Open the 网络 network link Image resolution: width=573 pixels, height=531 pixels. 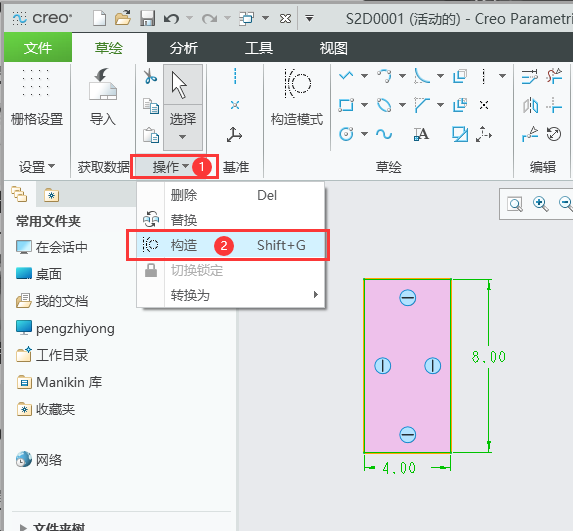[x=39, y=459]
